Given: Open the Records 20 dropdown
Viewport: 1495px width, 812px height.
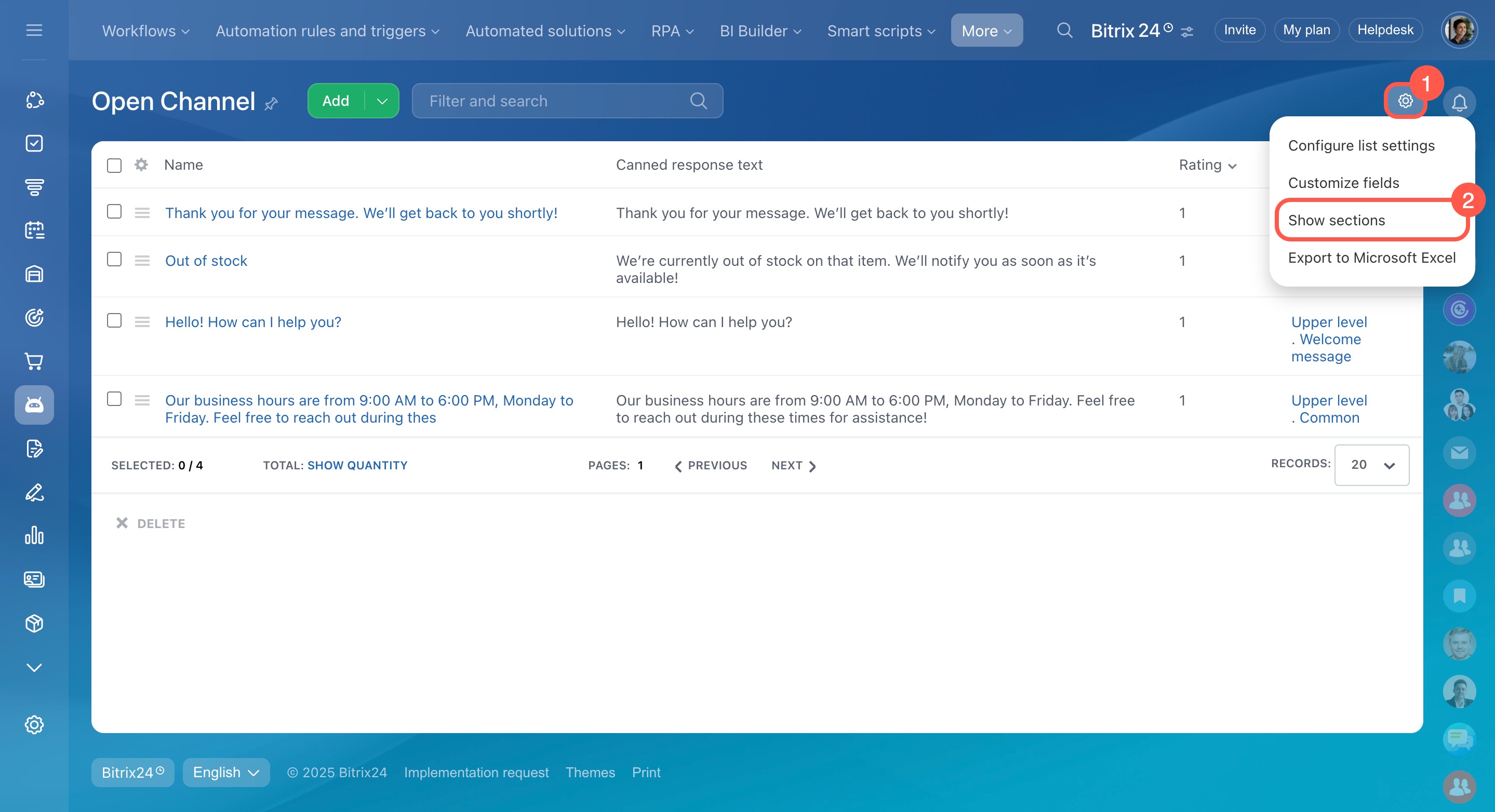Looking at the screenshot, I should 1371,465.
